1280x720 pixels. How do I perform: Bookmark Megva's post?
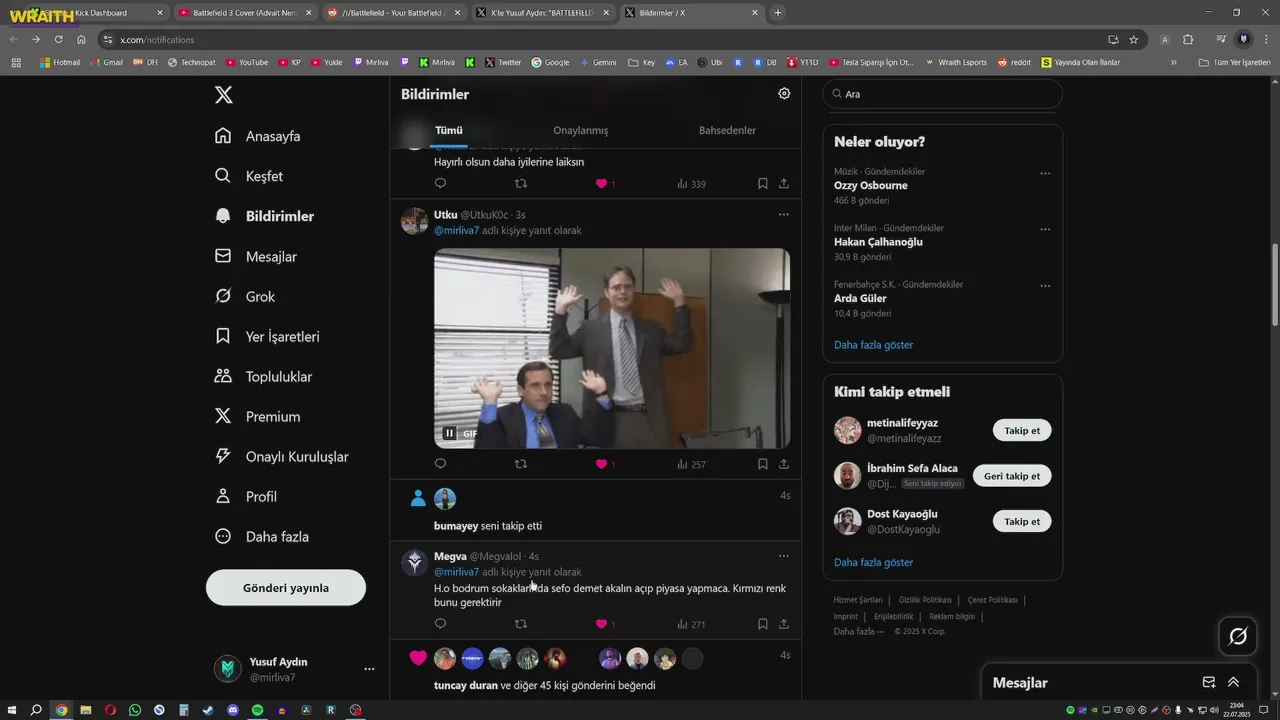click(762, 624)
